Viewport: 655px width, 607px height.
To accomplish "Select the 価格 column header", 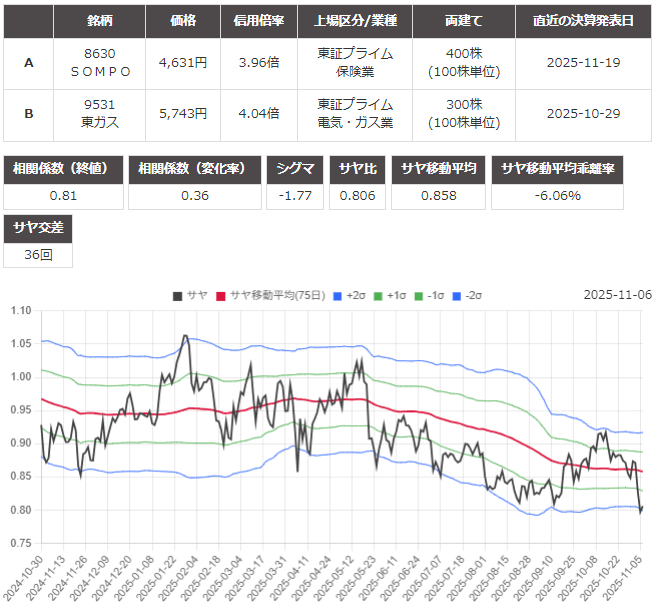I will pos(183,20).
